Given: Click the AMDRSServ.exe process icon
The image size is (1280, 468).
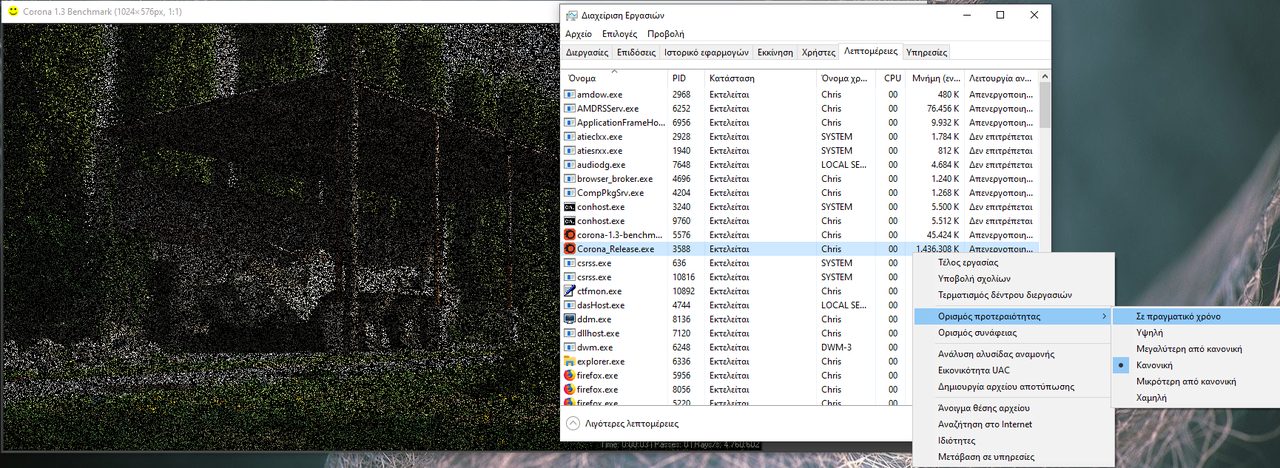Looking at the screenshot, I should tap(569, 109).
